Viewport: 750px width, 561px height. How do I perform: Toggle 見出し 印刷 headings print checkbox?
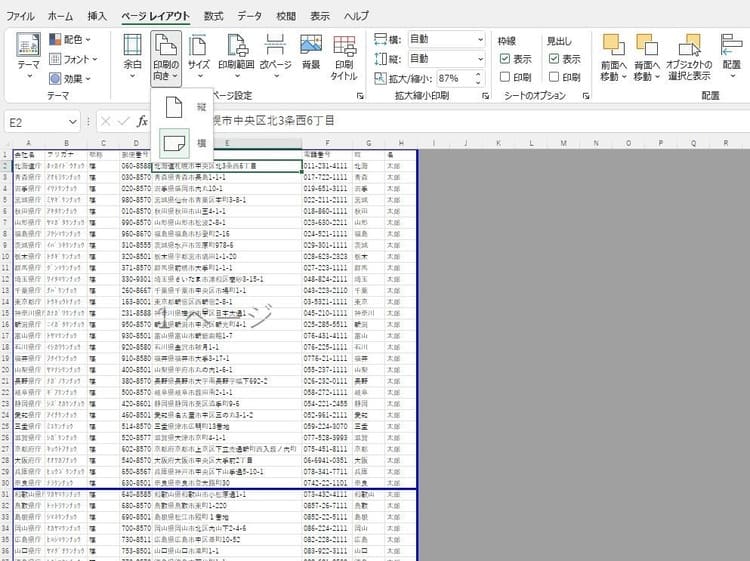click(554, 77)
